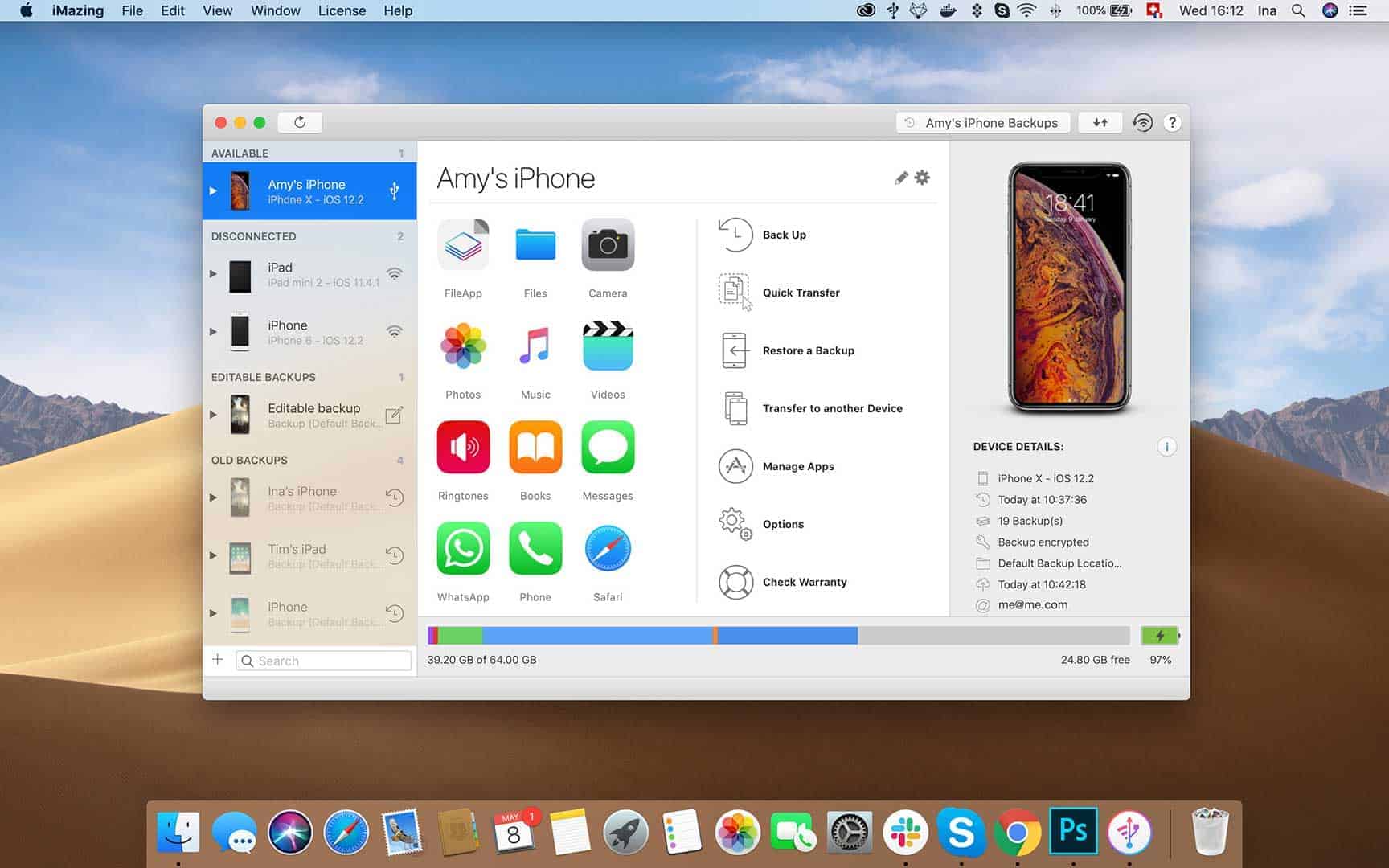
Task: Open Restore a Backup
Action: (733, 350)
